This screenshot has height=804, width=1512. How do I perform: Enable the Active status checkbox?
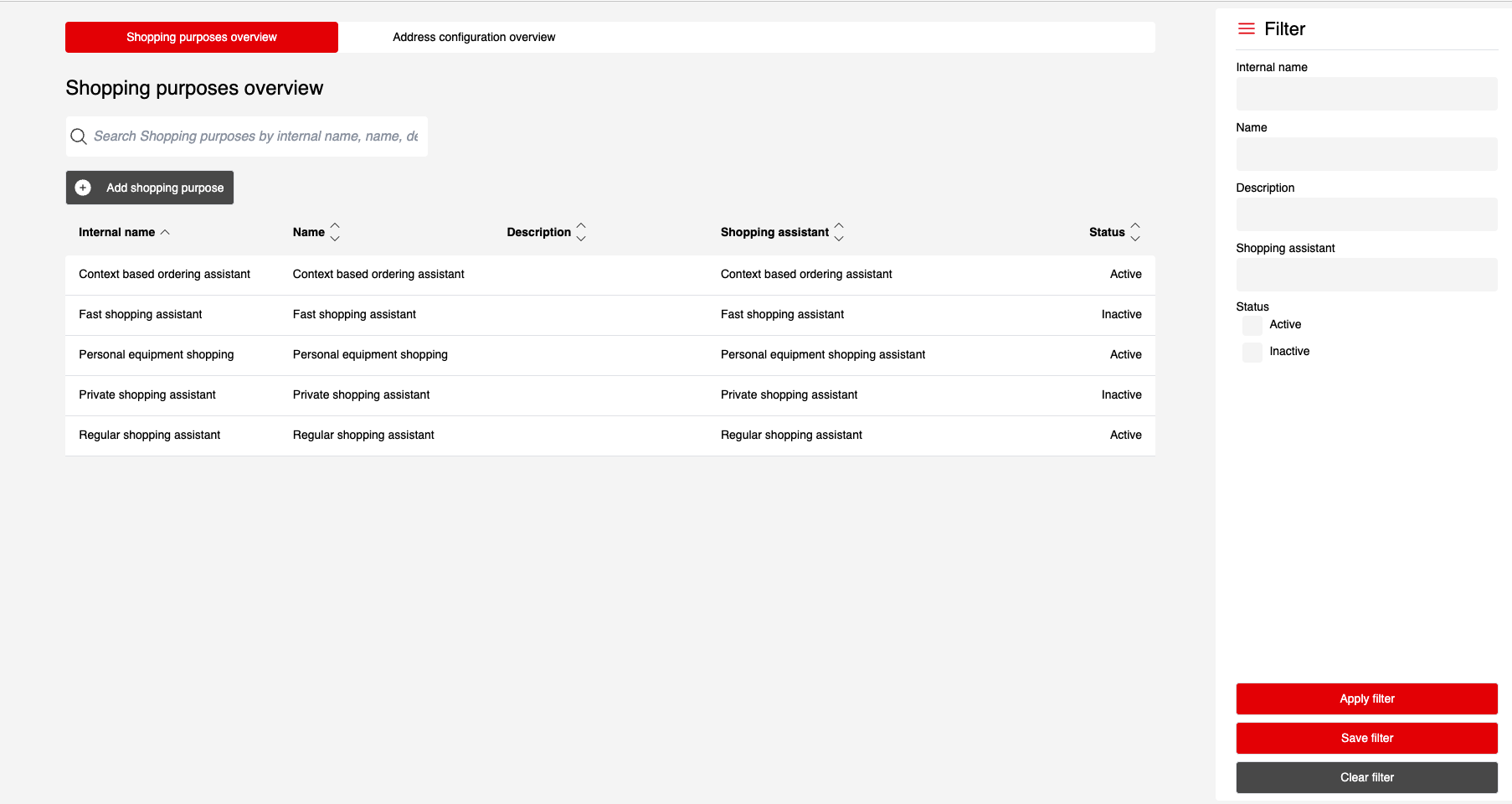pyautogui.click(x=1252, y=325)
